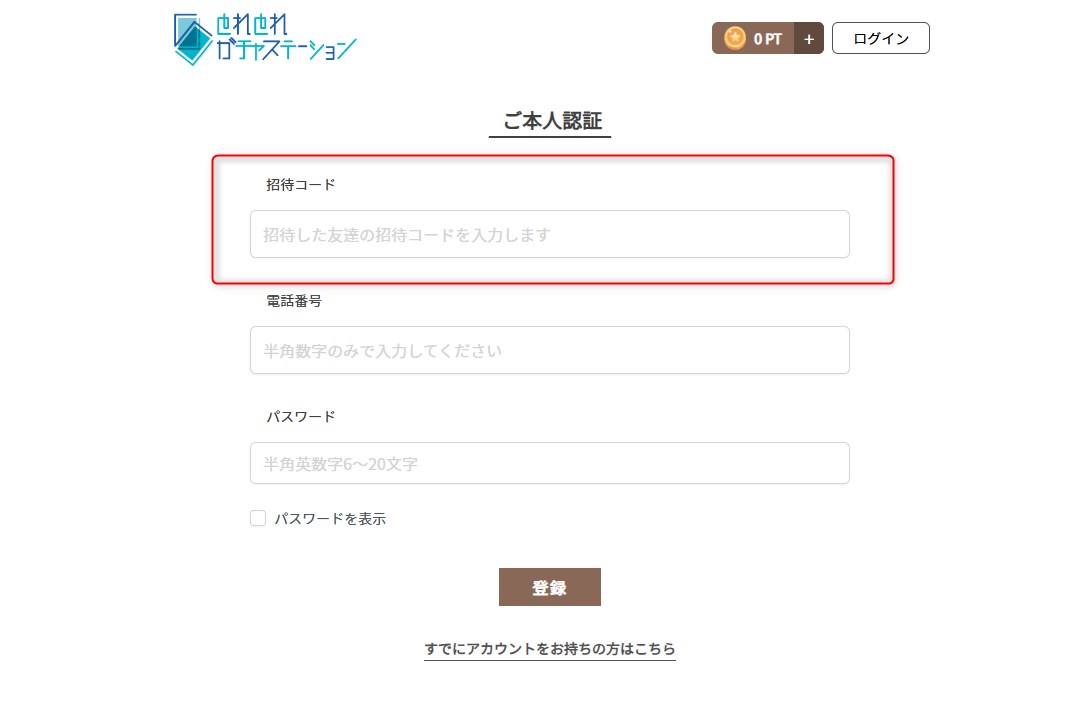
Task: Click the ご本人認証 heading
Action: click(551, 121)
